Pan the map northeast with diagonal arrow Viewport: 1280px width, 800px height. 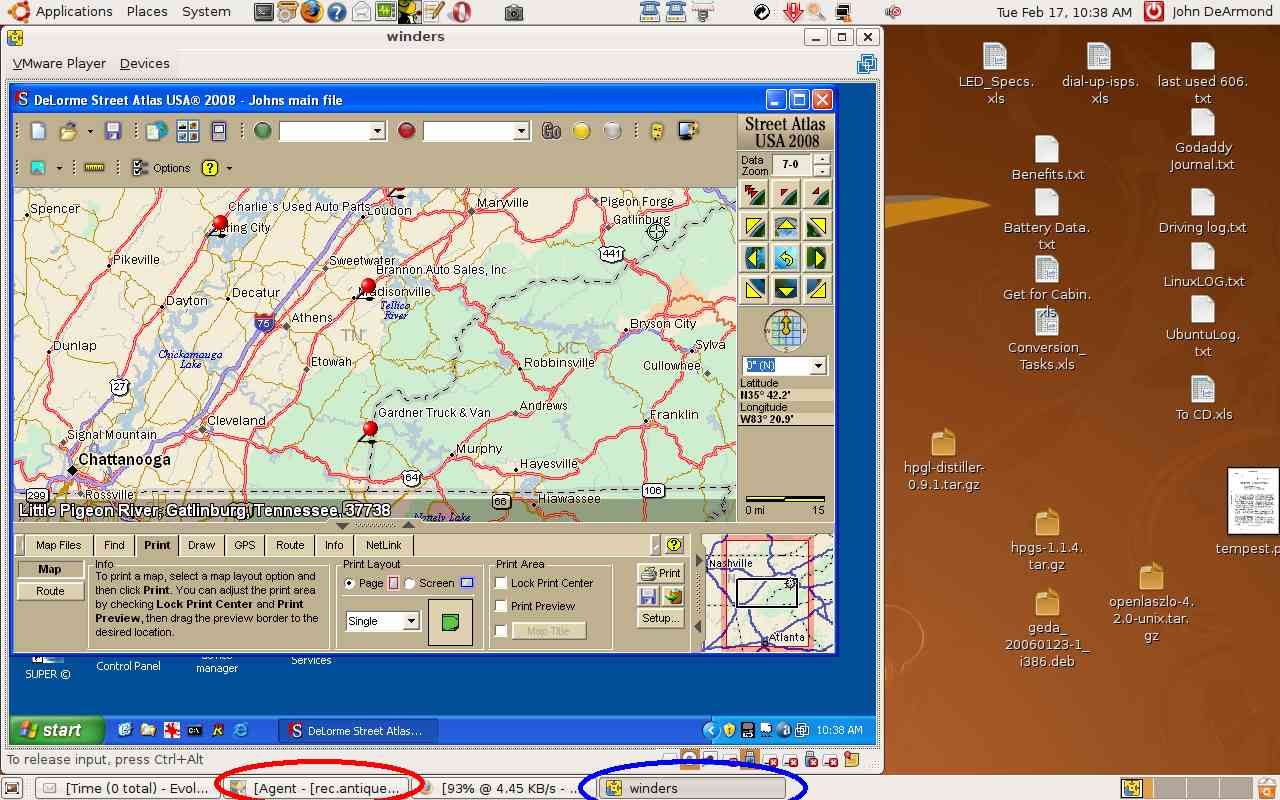coord(817,226)
